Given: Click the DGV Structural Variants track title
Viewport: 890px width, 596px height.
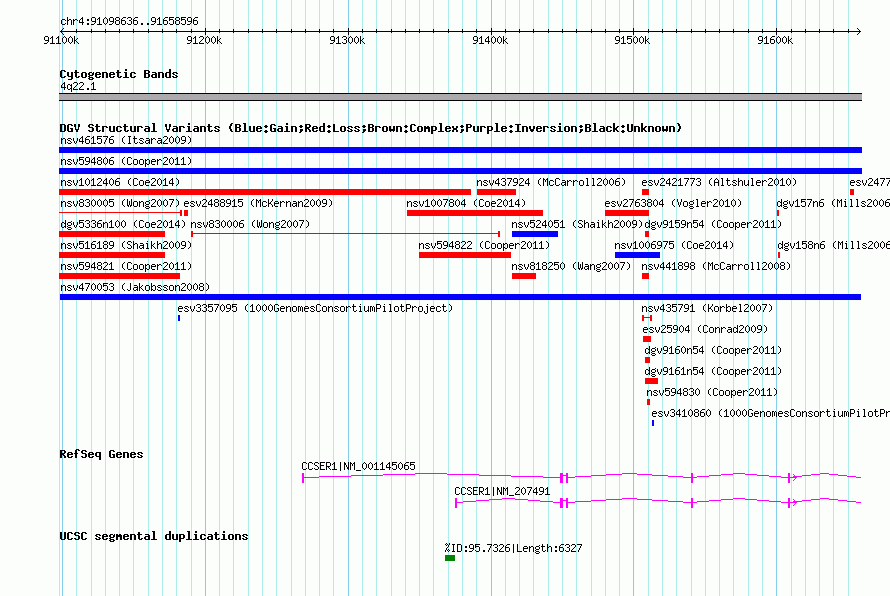Looking at the screenshot, I should pos(371,128).
